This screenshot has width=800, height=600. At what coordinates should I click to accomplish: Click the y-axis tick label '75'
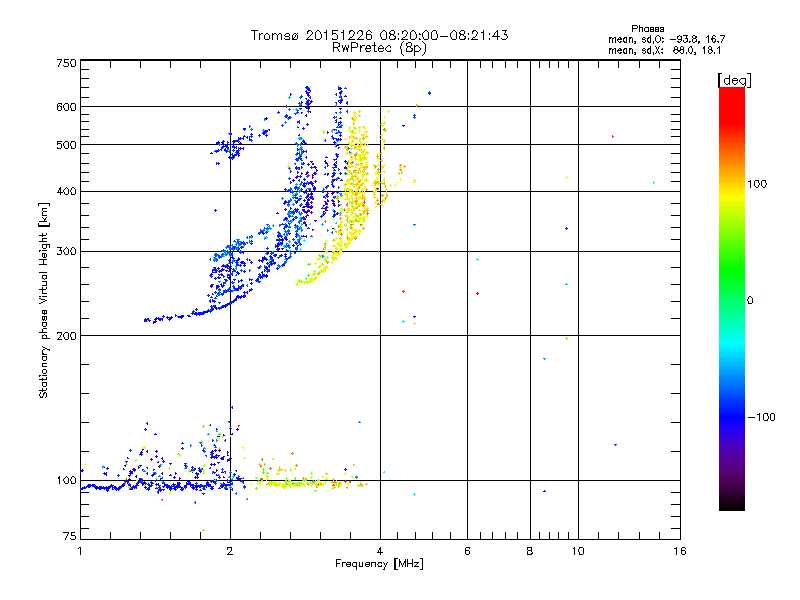[x=70, y=536]
